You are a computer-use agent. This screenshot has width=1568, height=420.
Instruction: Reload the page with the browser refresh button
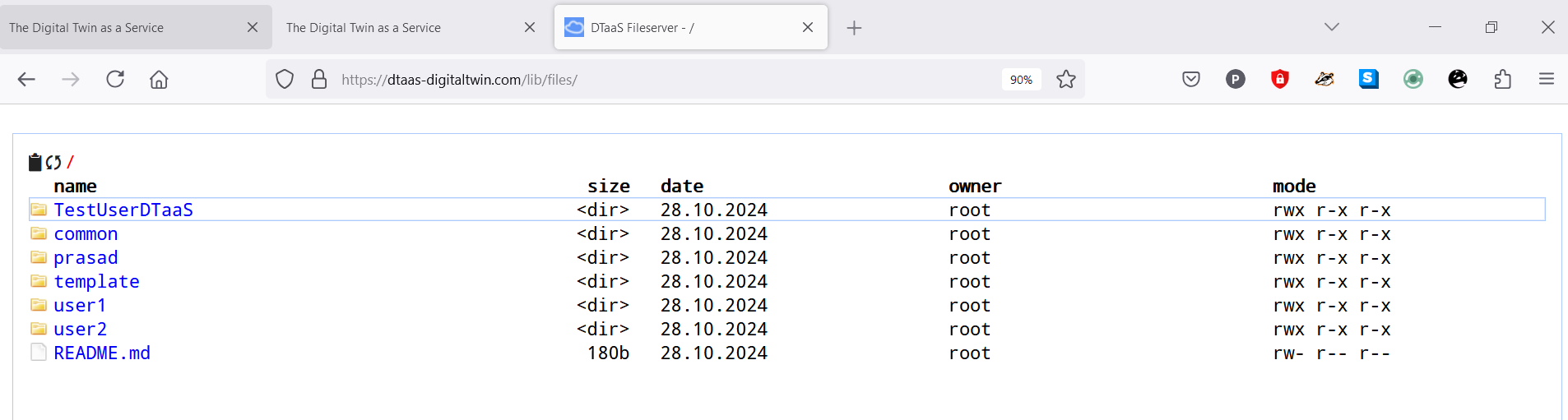click(x=115, y=79)
